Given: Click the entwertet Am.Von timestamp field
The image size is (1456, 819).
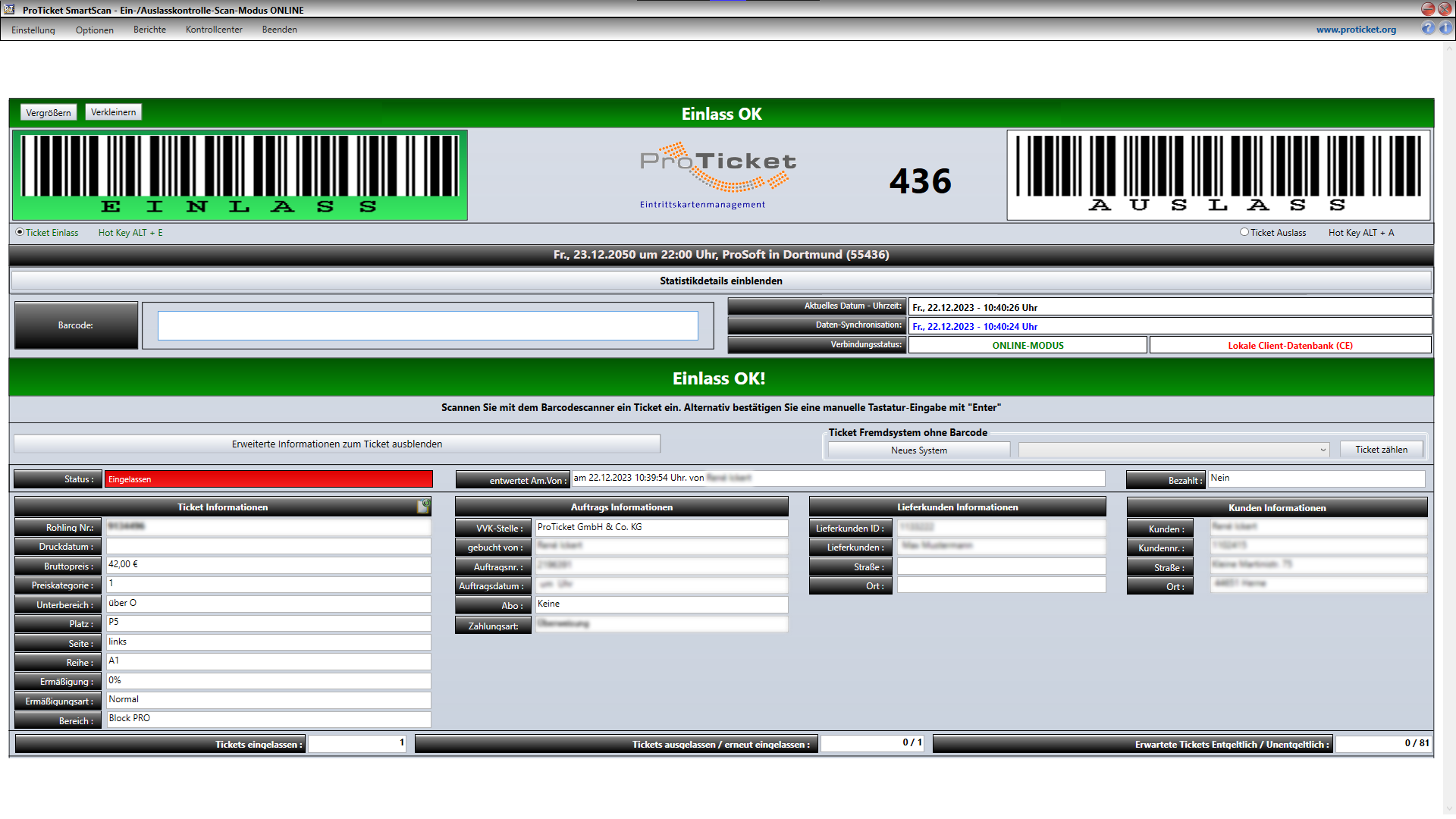Looking at the screenshot, I should pos(838,479).
